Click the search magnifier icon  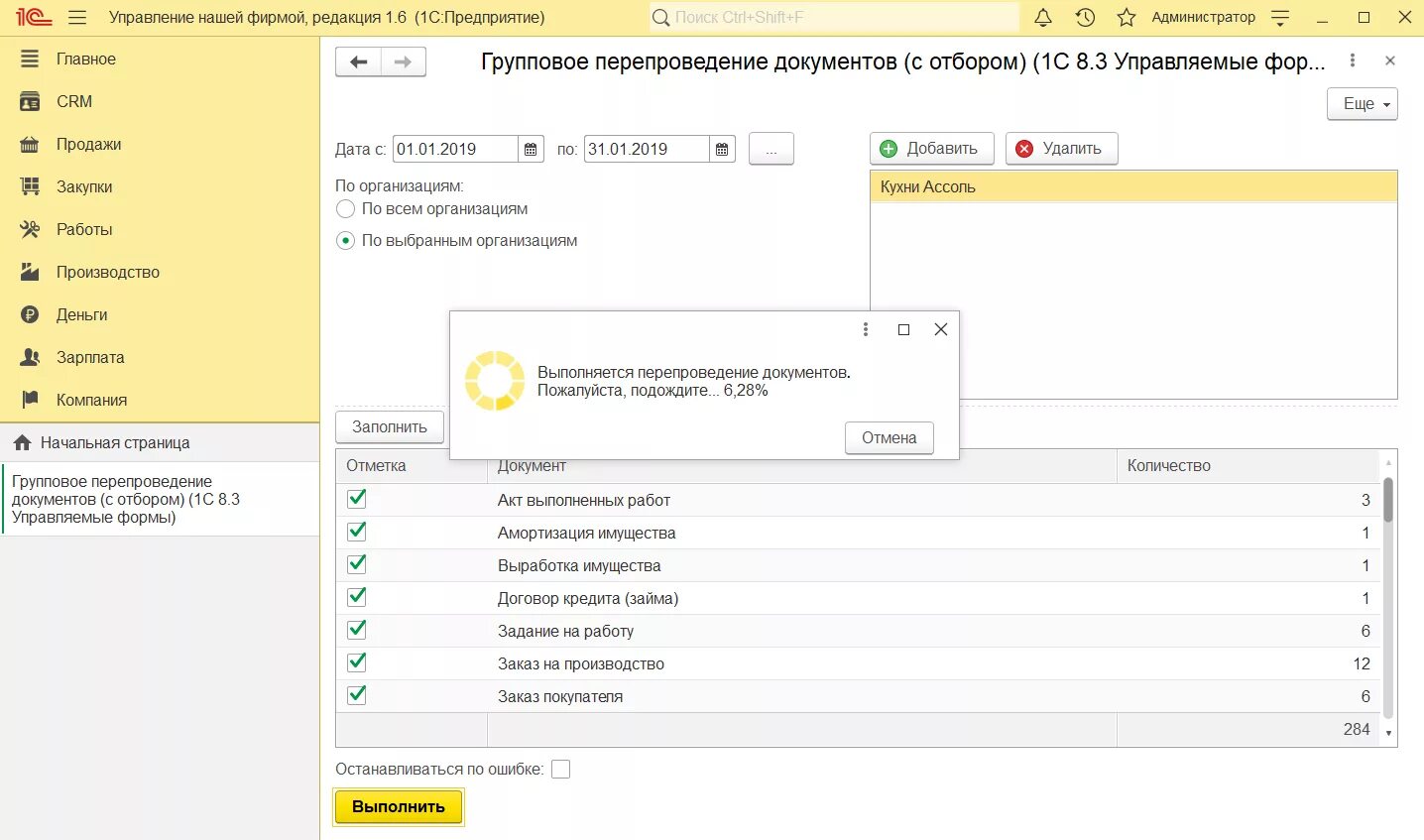[661, 17]
